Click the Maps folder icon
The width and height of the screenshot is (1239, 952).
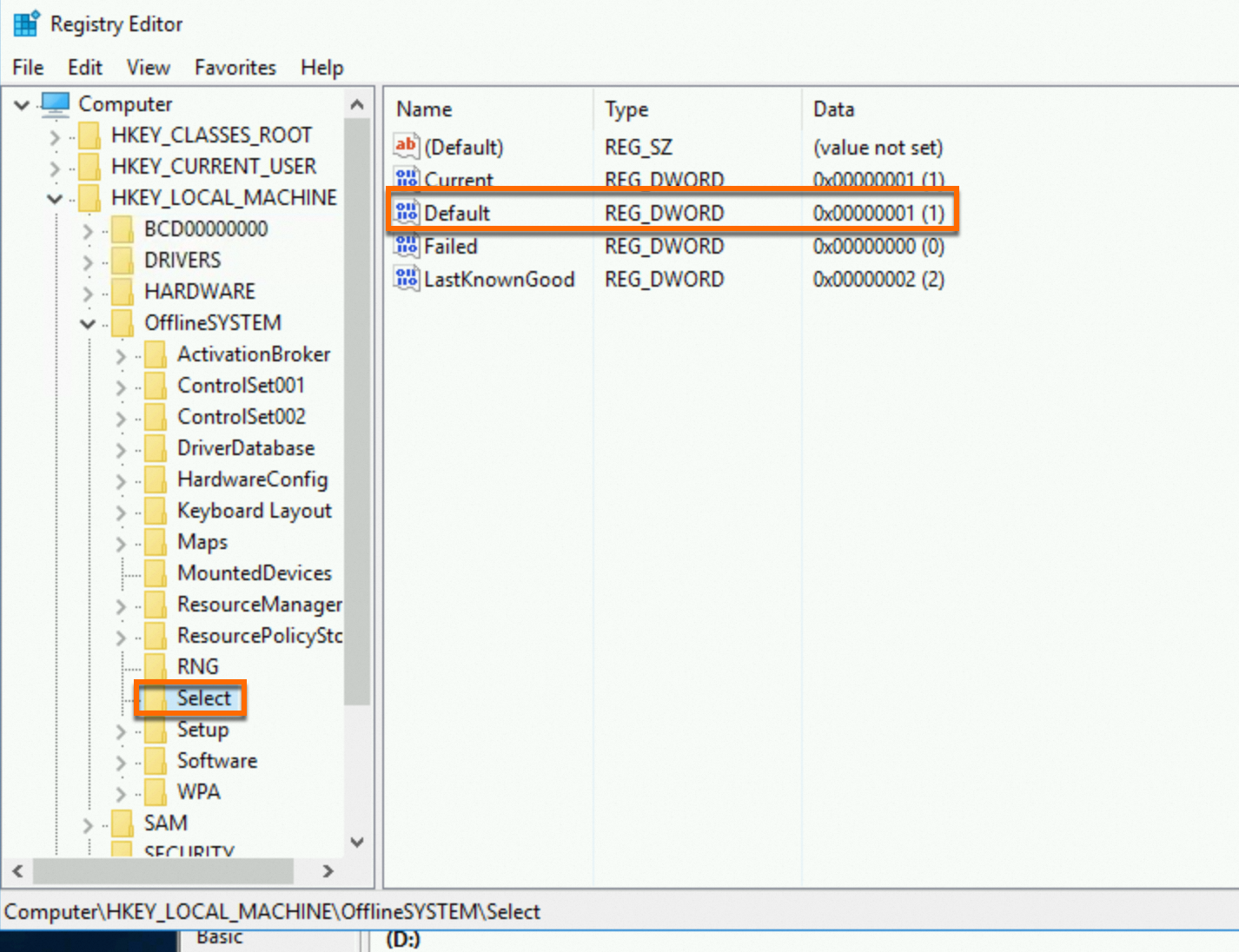(155, 542)
